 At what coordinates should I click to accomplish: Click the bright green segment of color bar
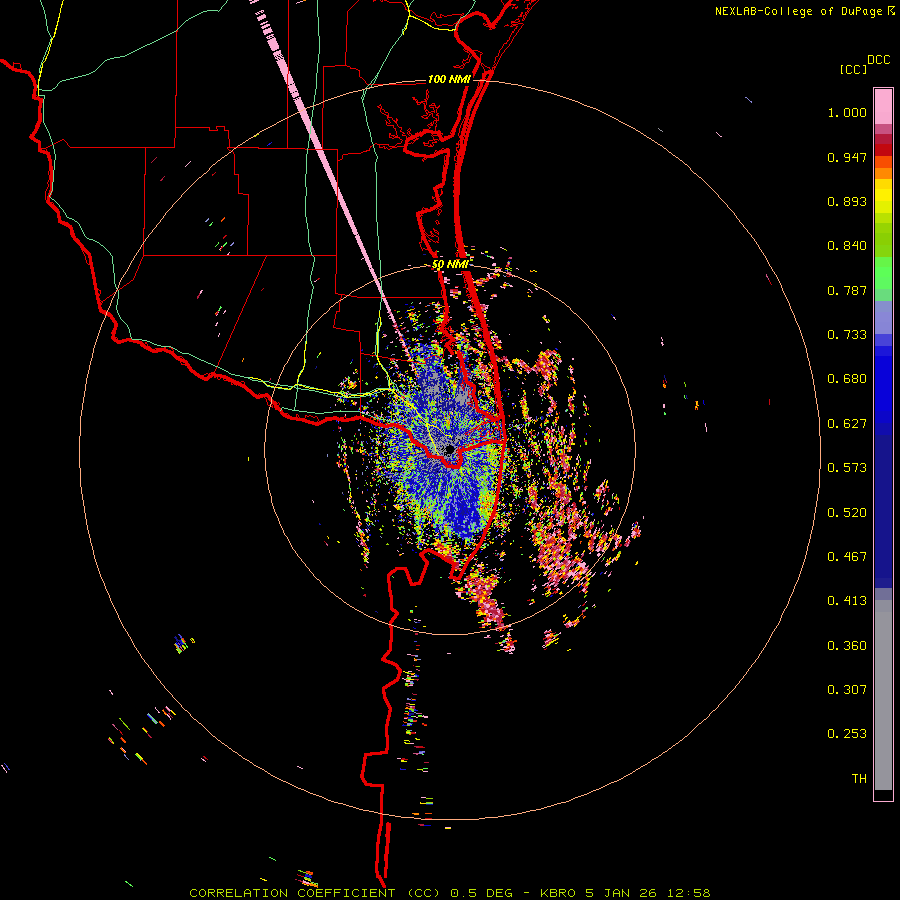point(883,273)
